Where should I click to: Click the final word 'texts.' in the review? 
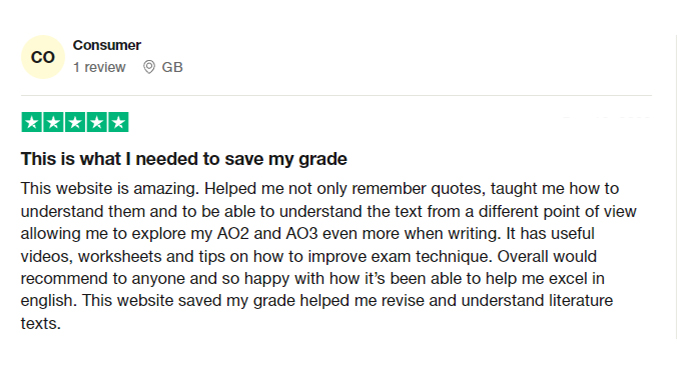click(41, 323)
